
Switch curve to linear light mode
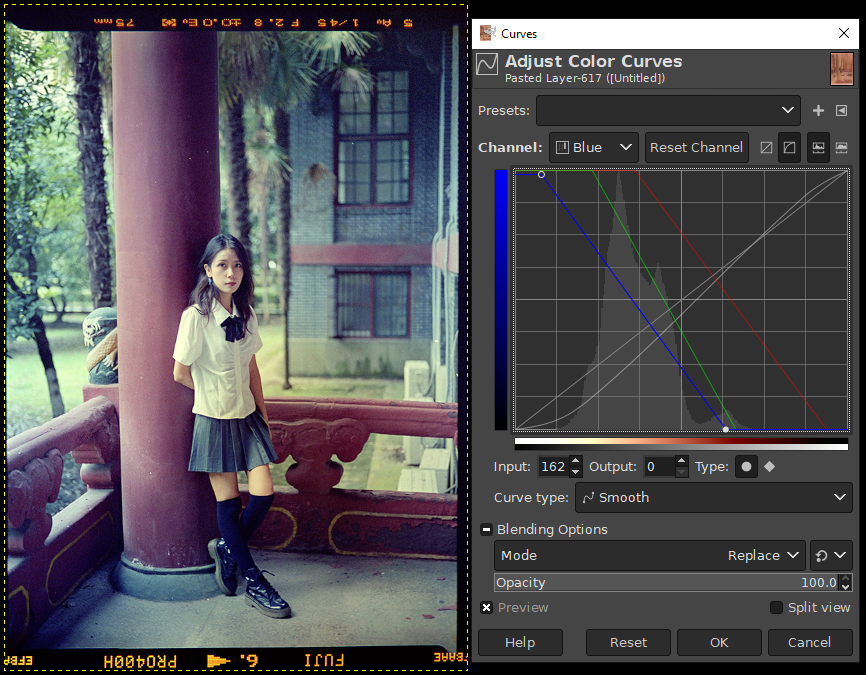pos(767,147)
